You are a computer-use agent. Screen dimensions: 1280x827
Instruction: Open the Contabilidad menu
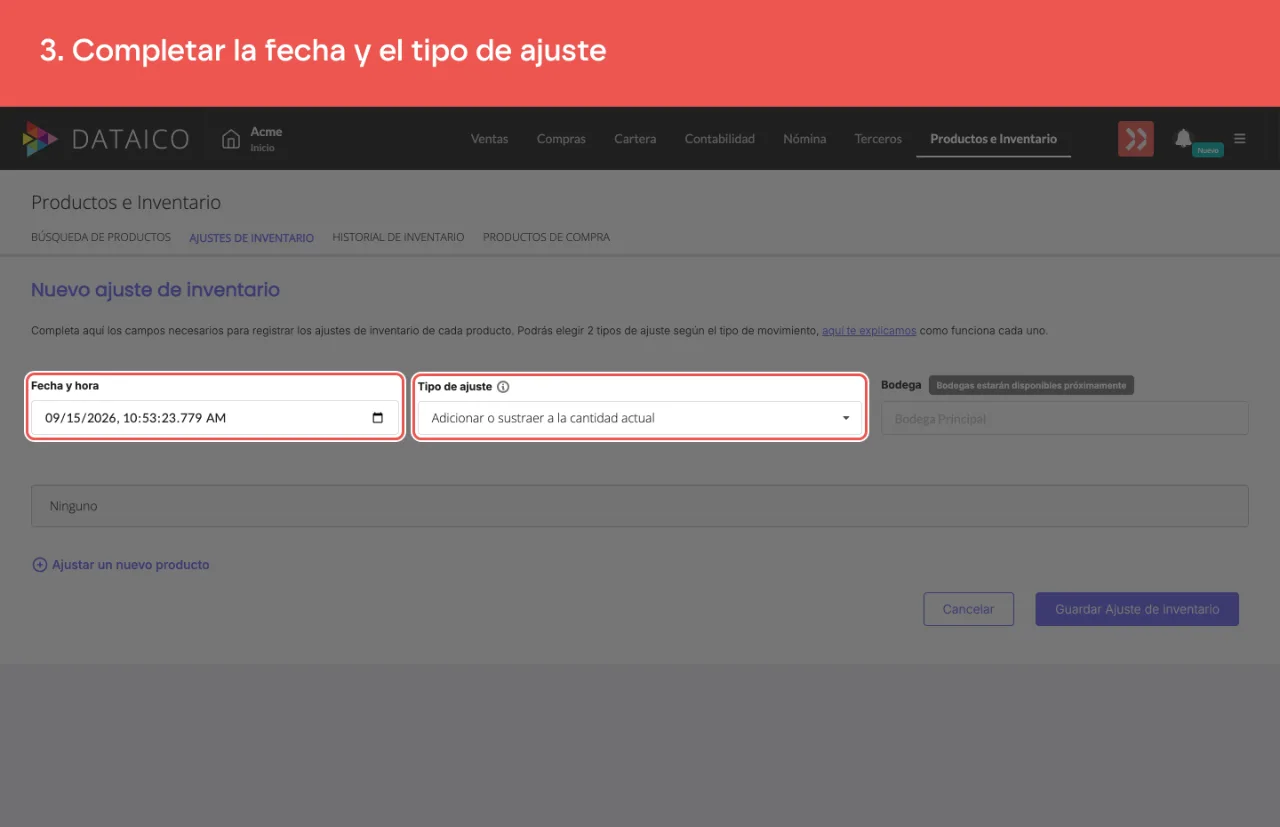click(720, 139)
